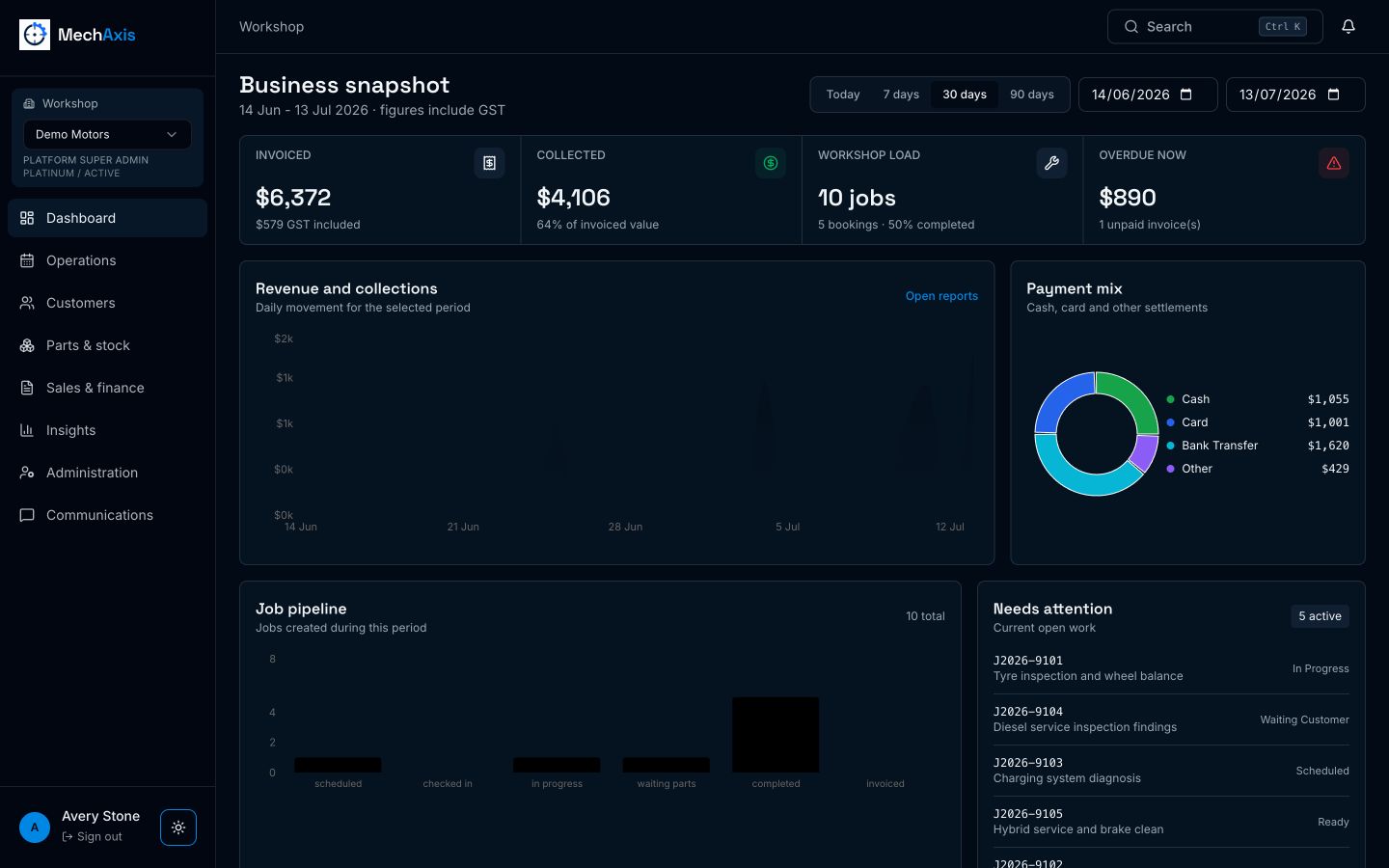The height and width of the screenshot is (868, 1389).
Task: Click the Card blue legend dot
Action: coord(1170,422)
